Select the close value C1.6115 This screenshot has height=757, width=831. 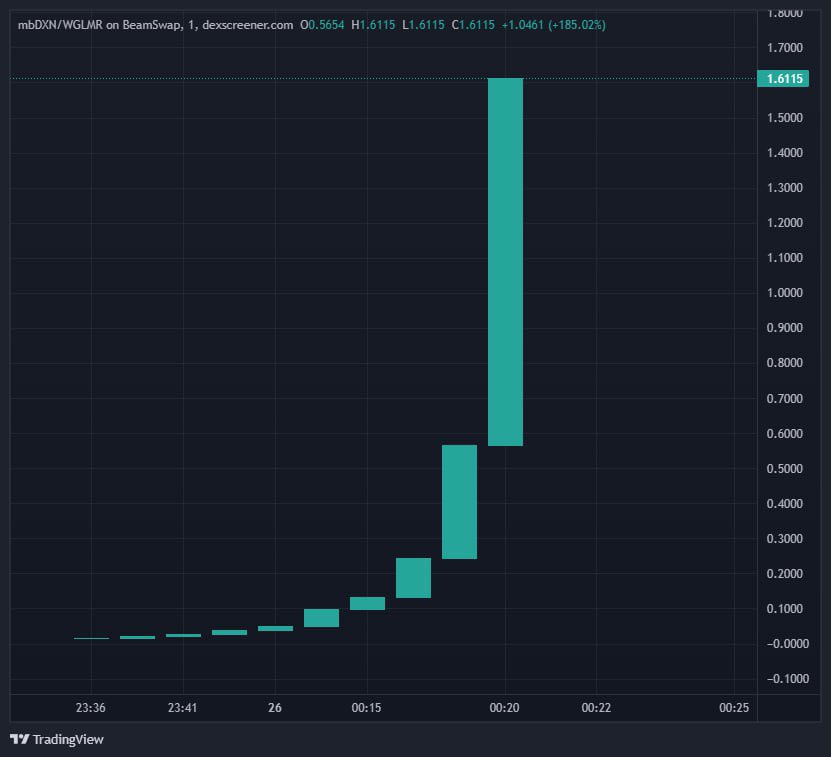[473, 25]
